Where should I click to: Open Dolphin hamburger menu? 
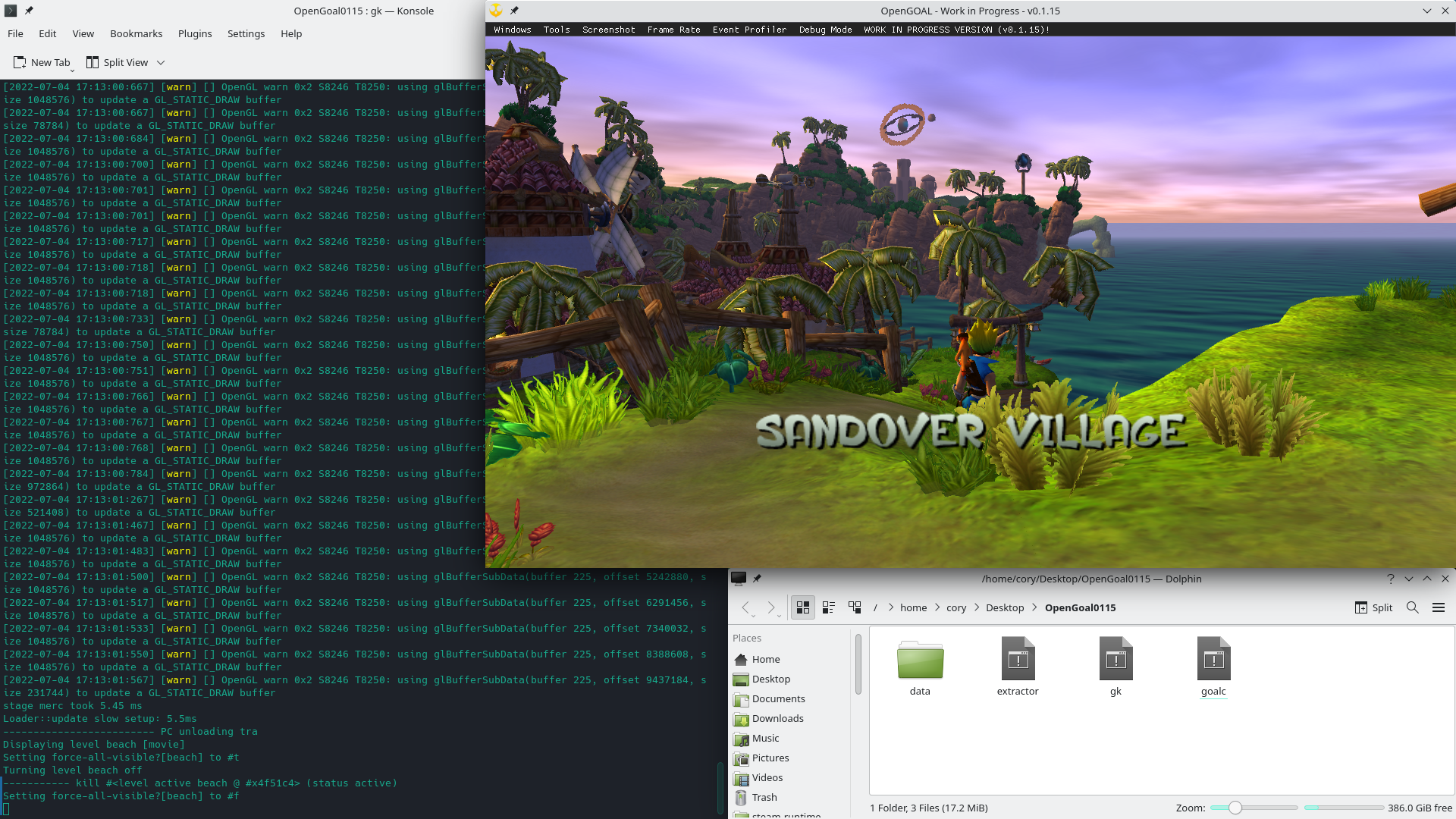click(x=1438, y=607)
